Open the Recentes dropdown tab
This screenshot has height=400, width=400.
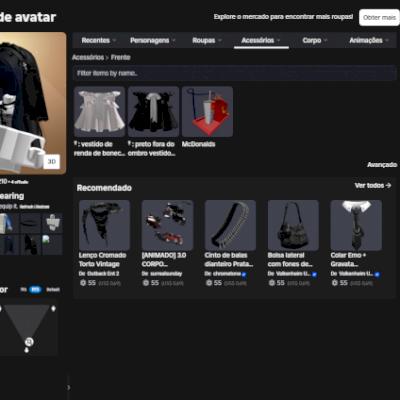[99, 40]
